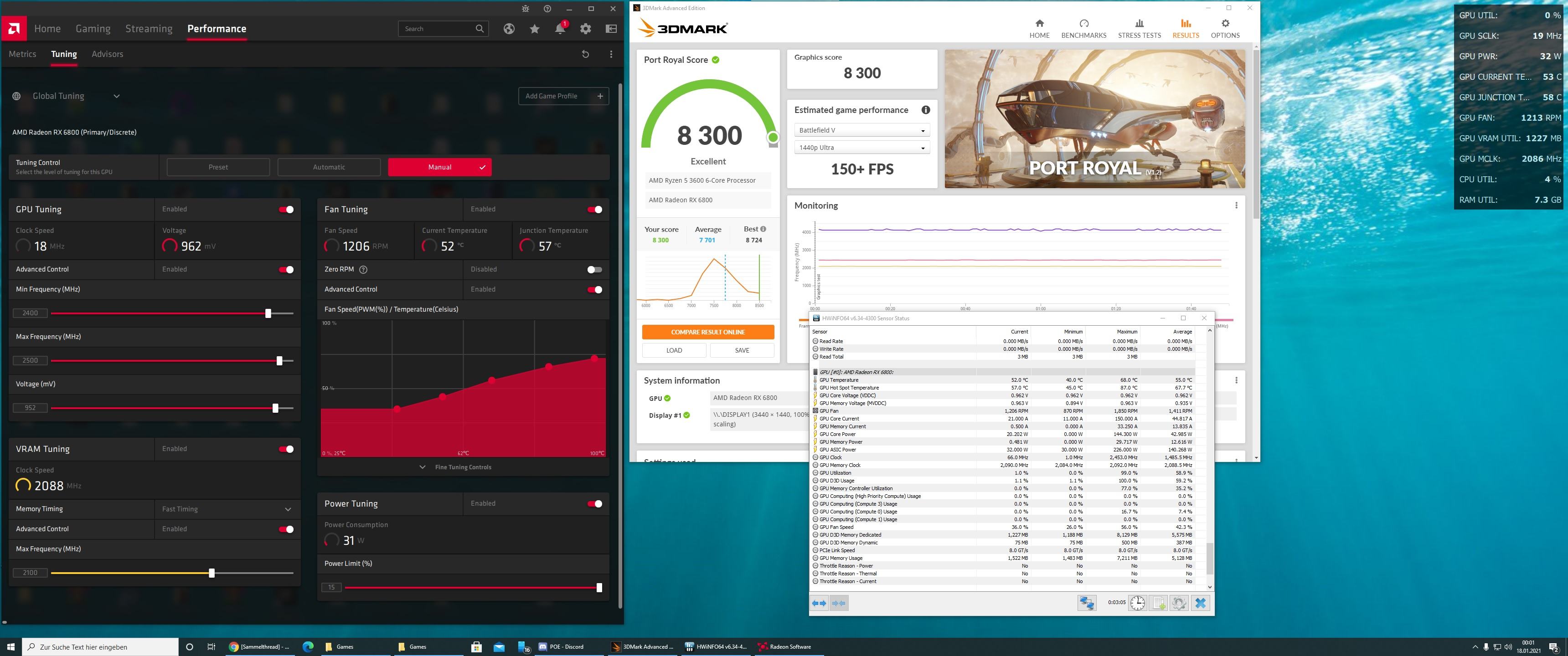Viewport: 1568px width, 656px height.
Task: Click the Estimated game performance info icon
Action: pos(925,110)
